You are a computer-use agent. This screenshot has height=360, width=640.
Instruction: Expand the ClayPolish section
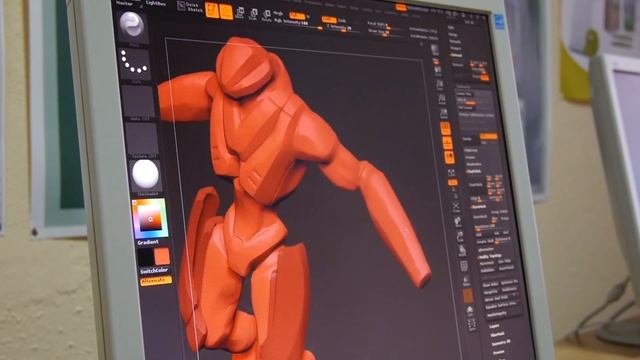click(x=474, y=172)
